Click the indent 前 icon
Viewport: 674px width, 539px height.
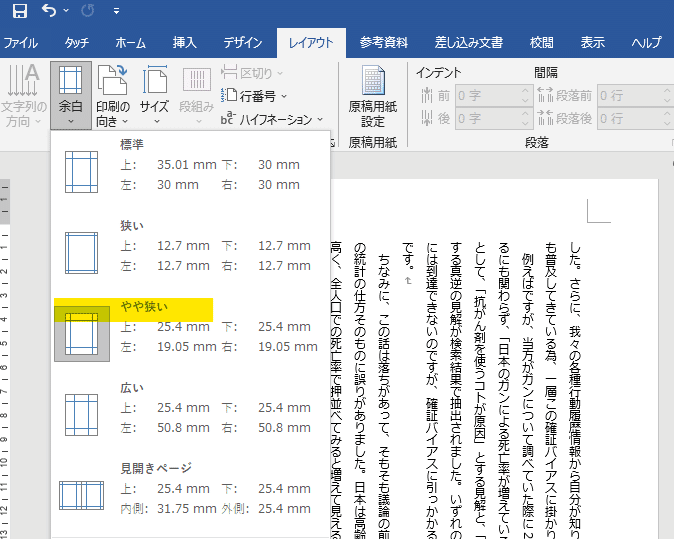pos(426,95)
